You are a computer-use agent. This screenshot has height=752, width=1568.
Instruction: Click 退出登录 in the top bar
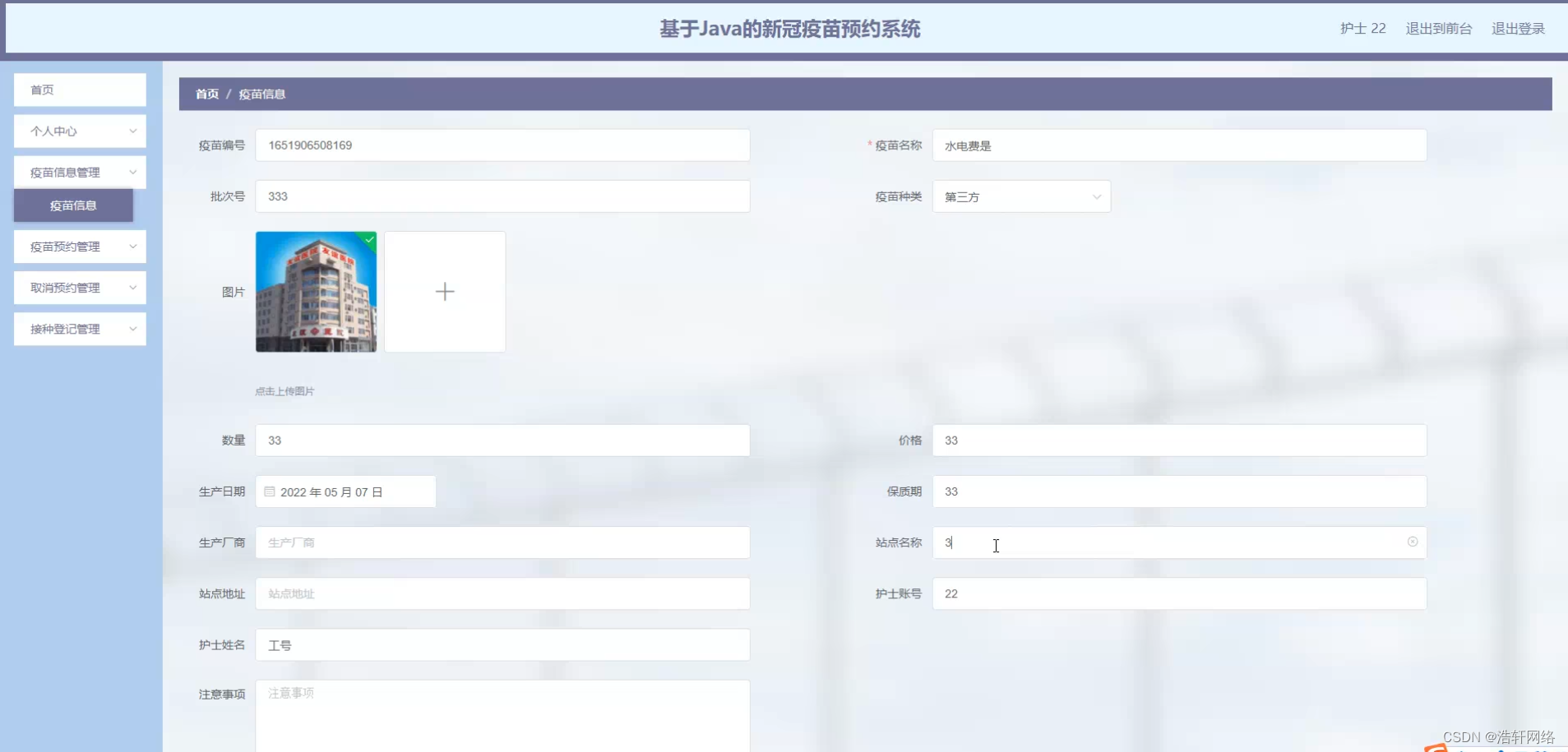[x=1518, y=28]
